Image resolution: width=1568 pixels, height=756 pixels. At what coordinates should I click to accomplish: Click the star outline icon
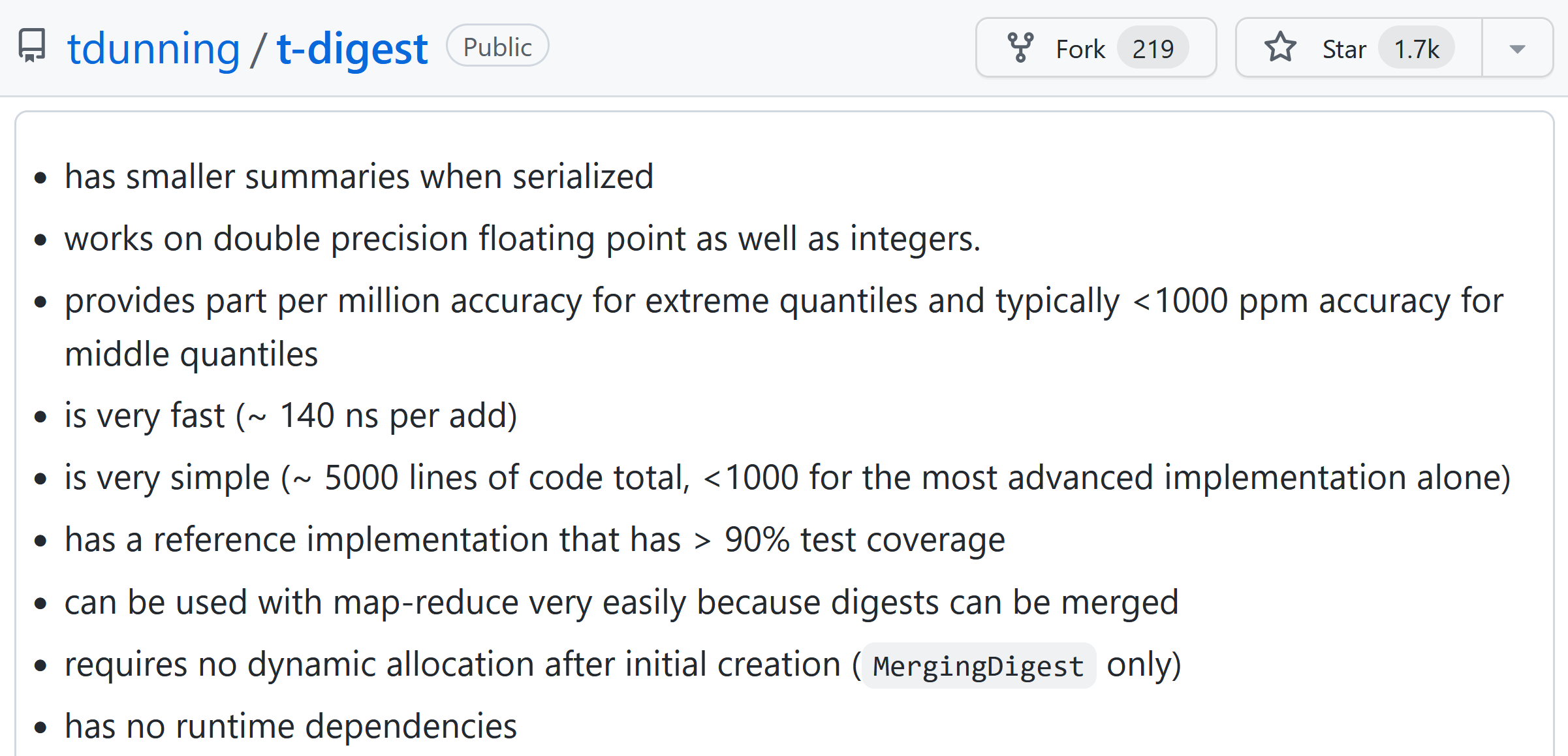(1280, 48)
